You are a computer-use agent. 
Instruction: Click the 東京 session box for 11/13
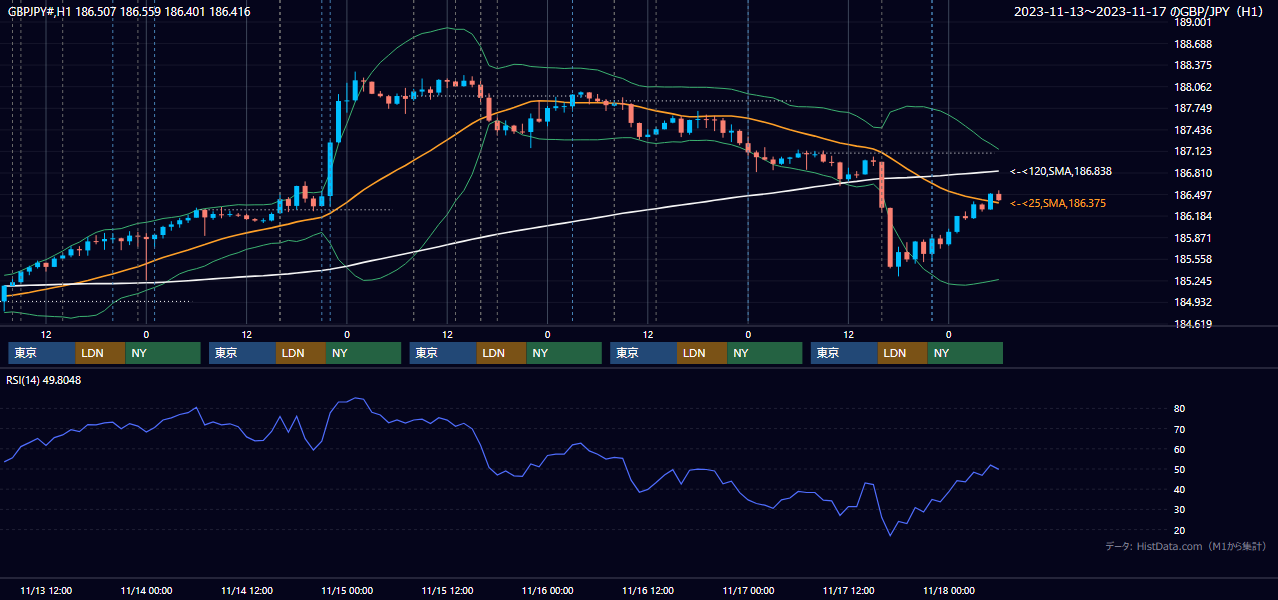pyautogui.click(x=42, y=353)
